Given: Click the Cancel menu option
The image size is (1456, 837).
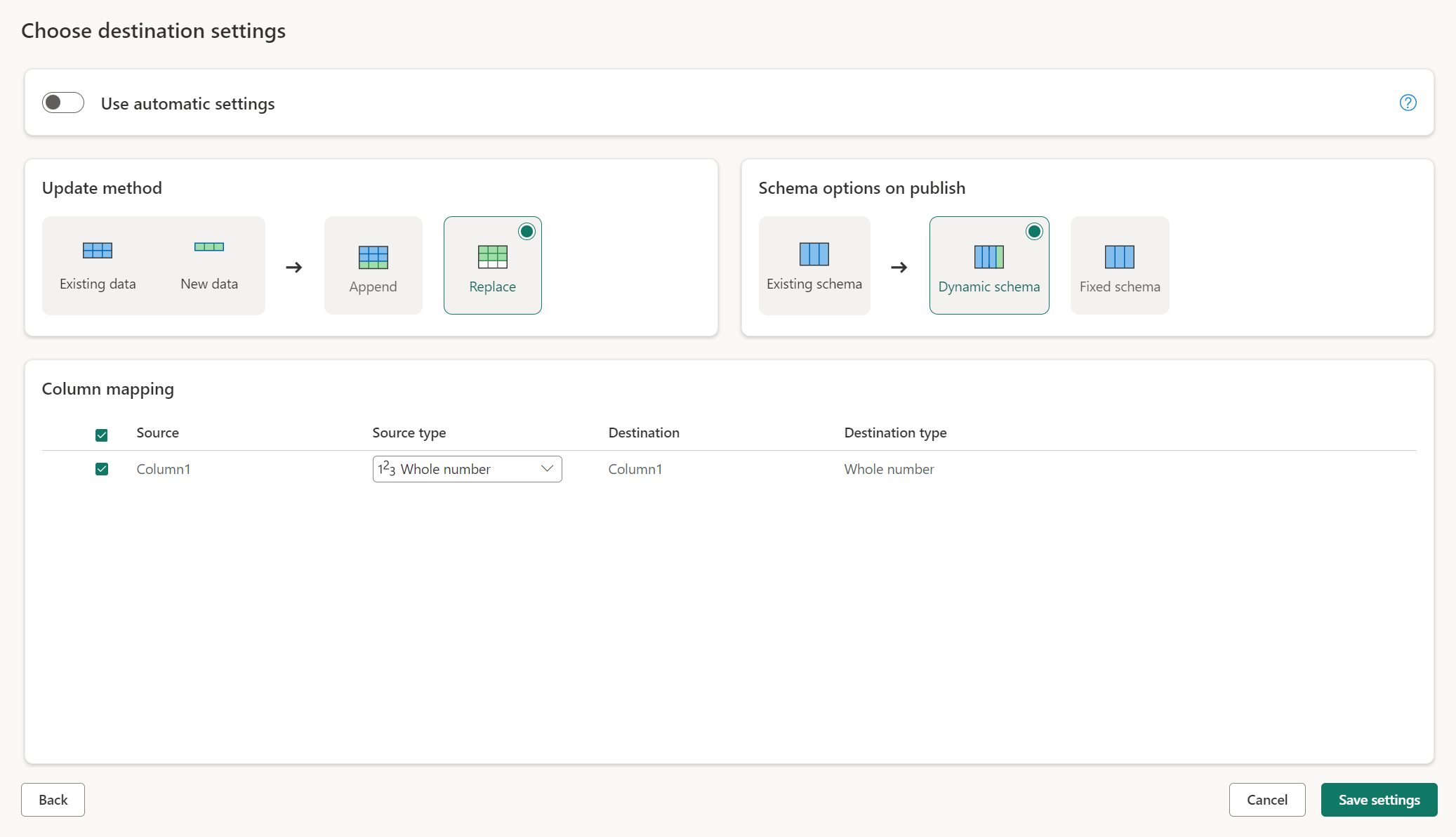Looking at the screenshot, I should pos(1267,799).
